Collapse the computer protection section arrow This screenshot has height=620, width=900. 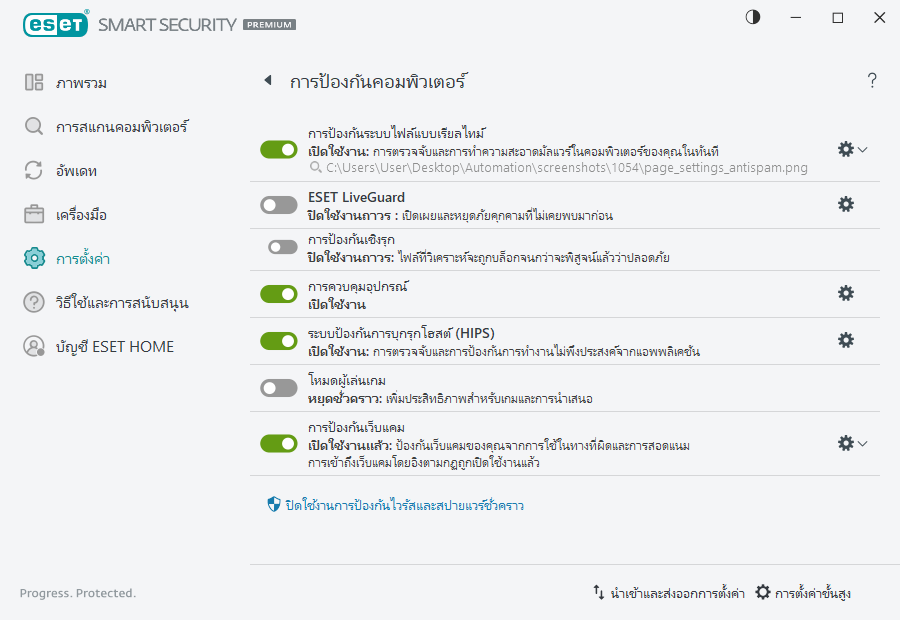[x=267, y=80]
